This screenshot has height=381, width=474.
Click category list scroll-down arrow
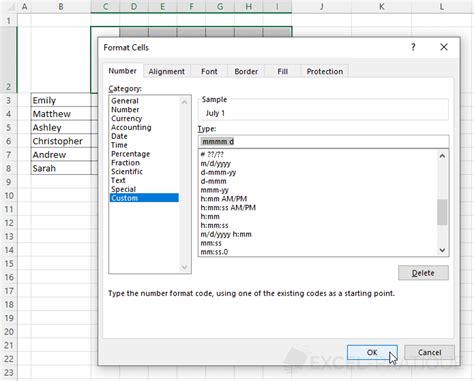pos(184,267)
